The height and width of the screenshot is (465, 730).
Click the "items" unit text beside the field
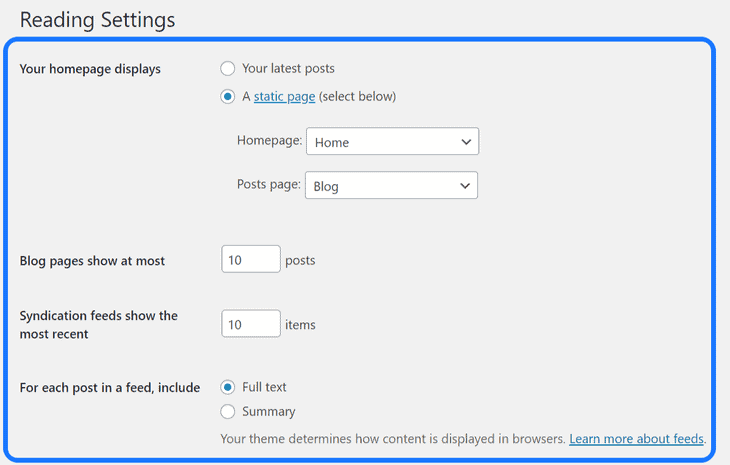[300, 325]
